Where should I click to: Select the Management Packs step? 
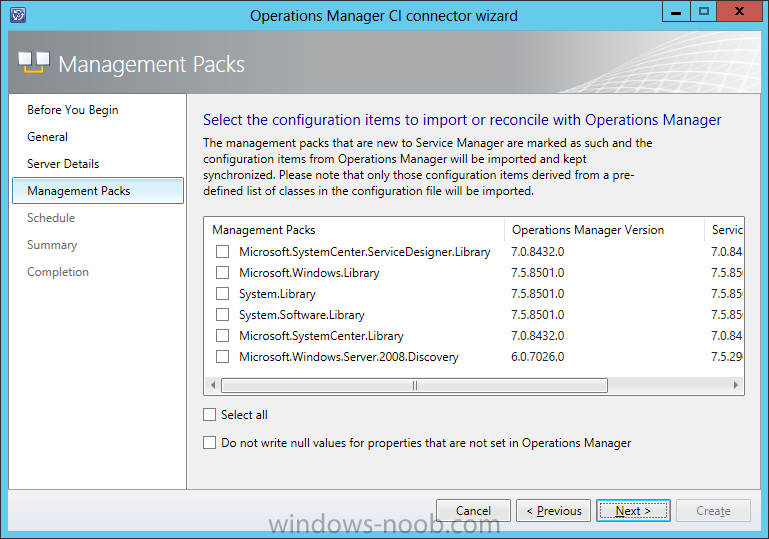click(98, 191)
